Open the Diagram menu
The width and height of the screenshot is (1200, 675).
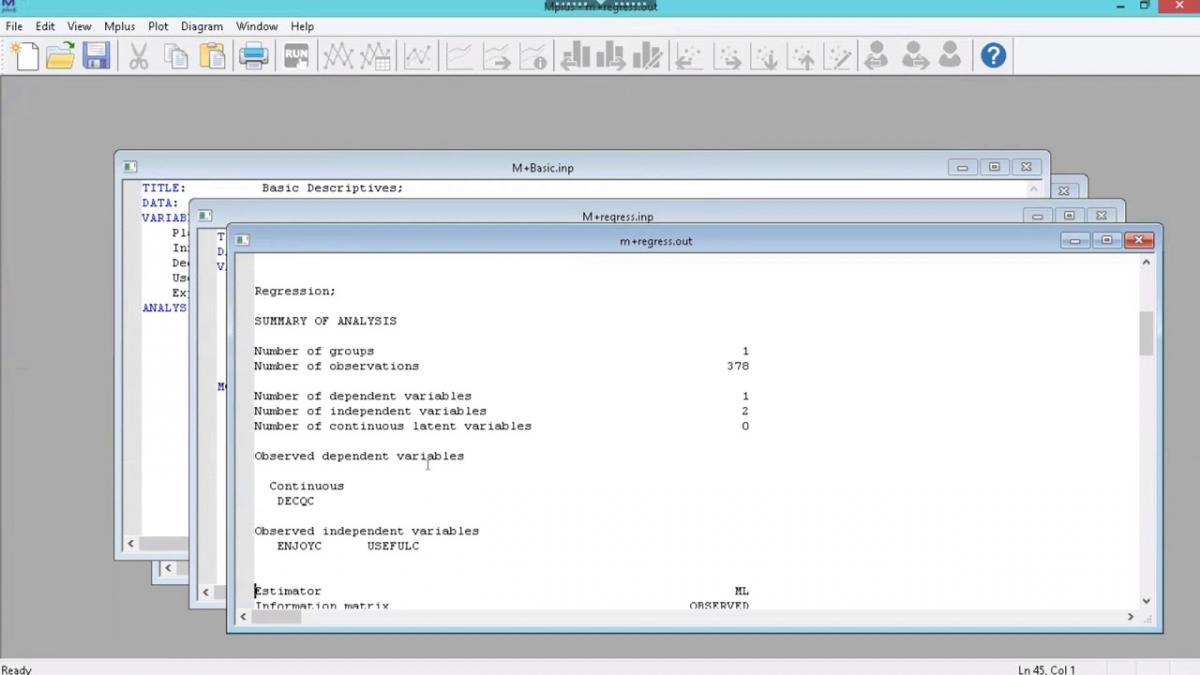(x=202, y=26)
